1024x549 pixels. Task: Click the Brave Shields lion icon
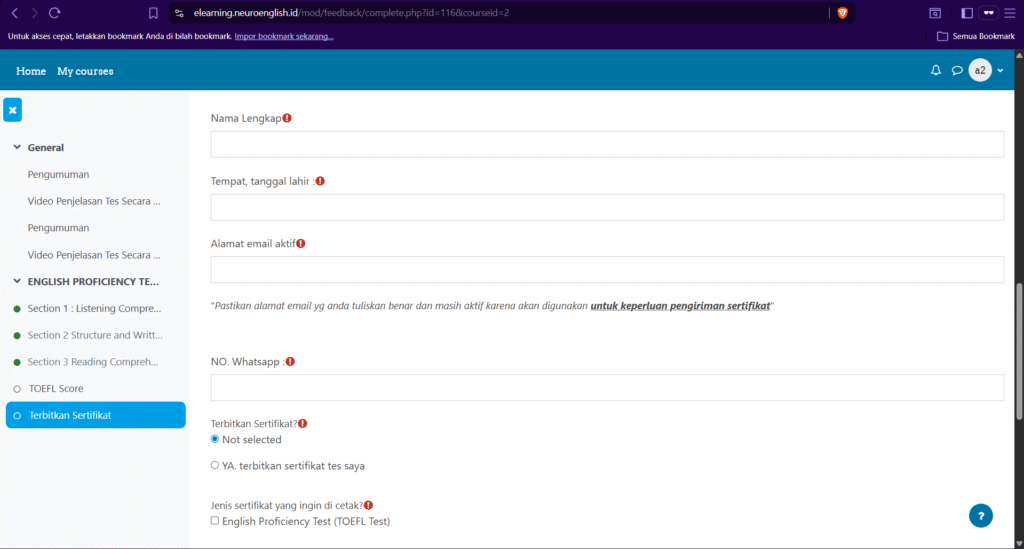[x=842, y=13]
